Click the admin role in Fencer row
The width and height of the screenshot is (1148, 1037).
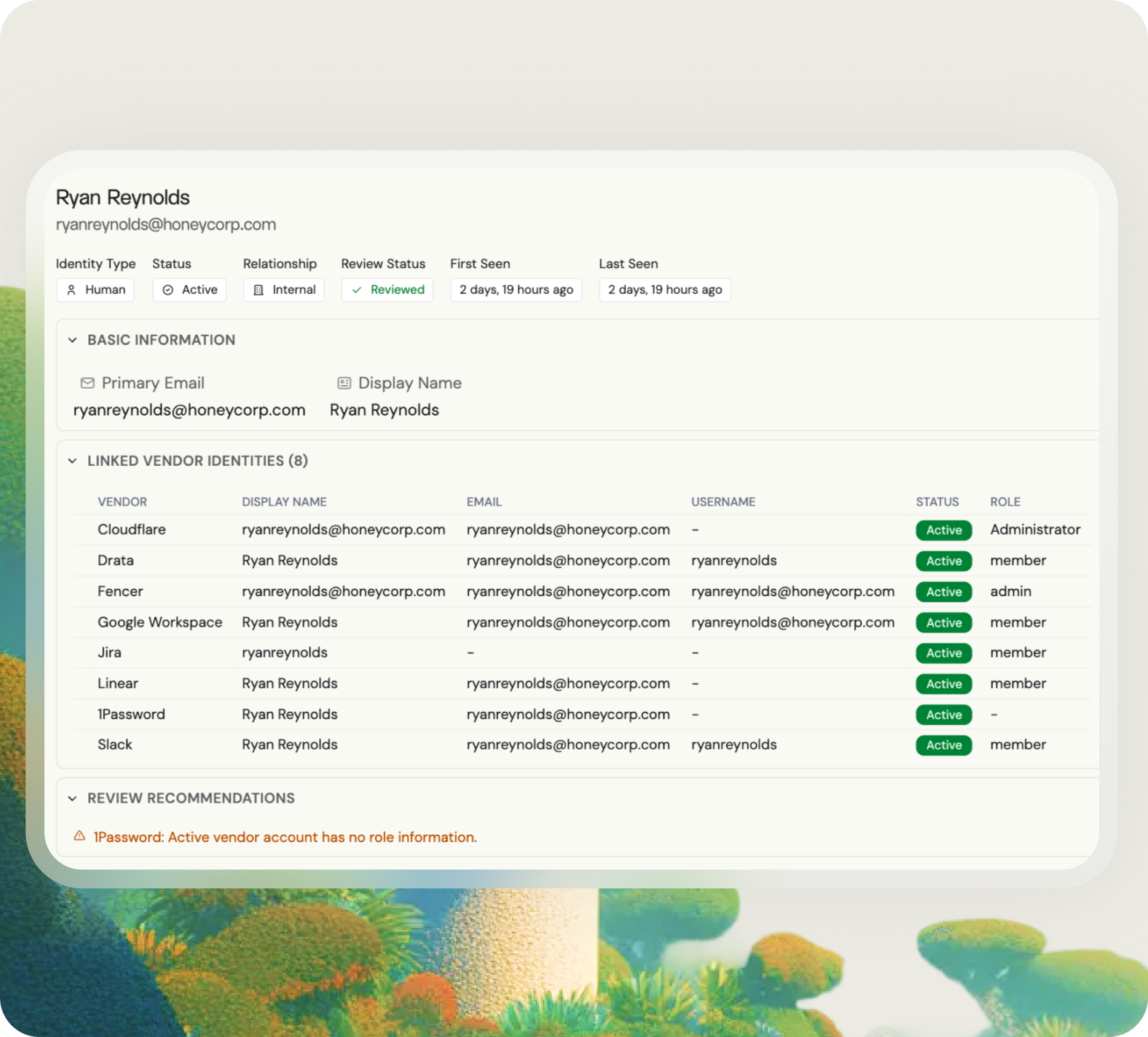(x=1011, y=592)
